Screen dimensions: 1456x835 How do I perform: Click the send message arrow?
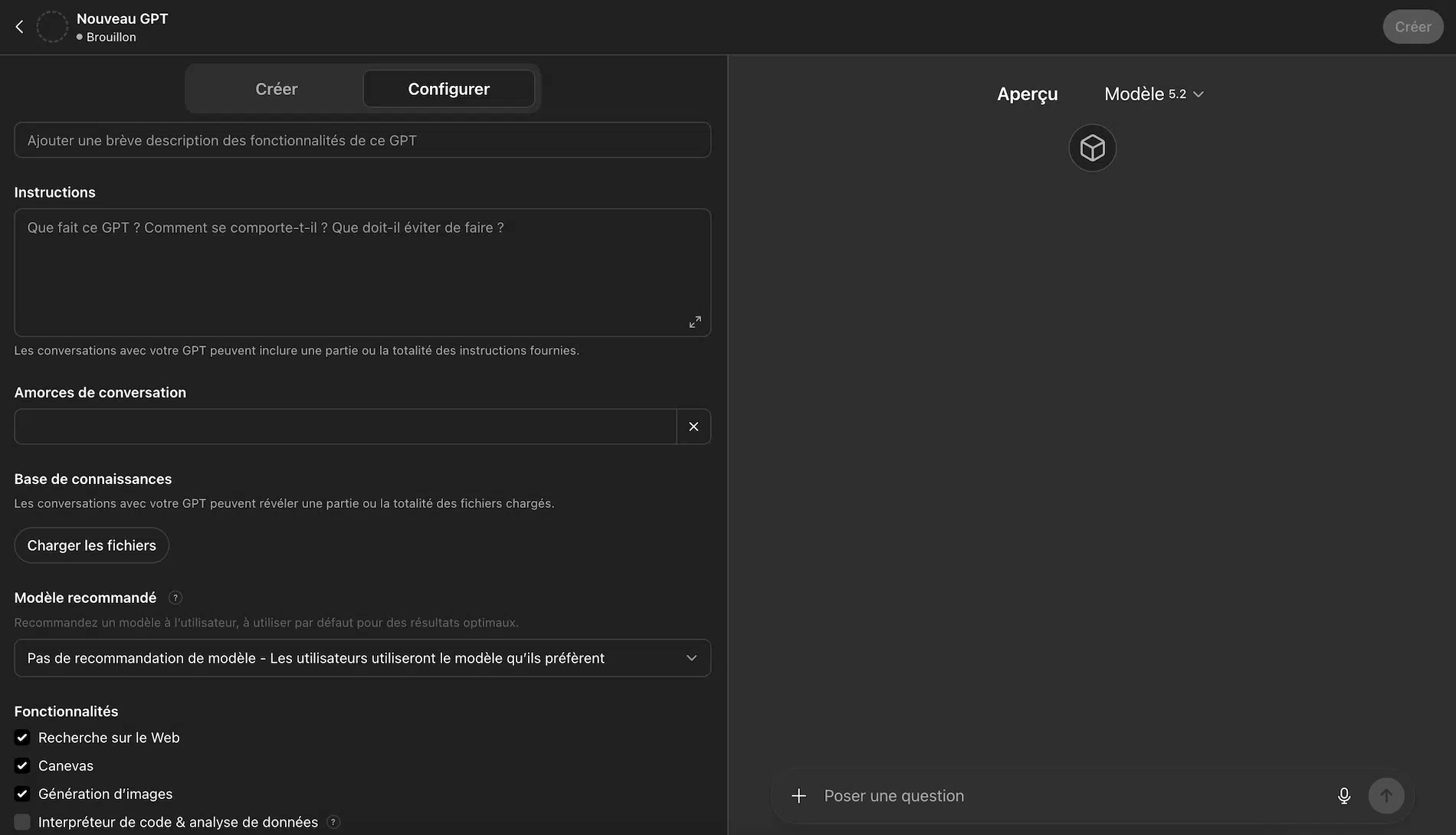click(x=1385, y=795)
